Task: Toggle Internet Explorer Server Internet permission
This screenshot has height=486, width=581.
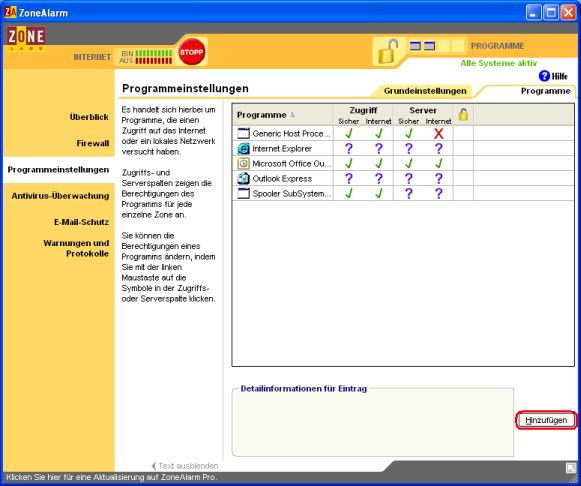Action: [x=439, y=149]
